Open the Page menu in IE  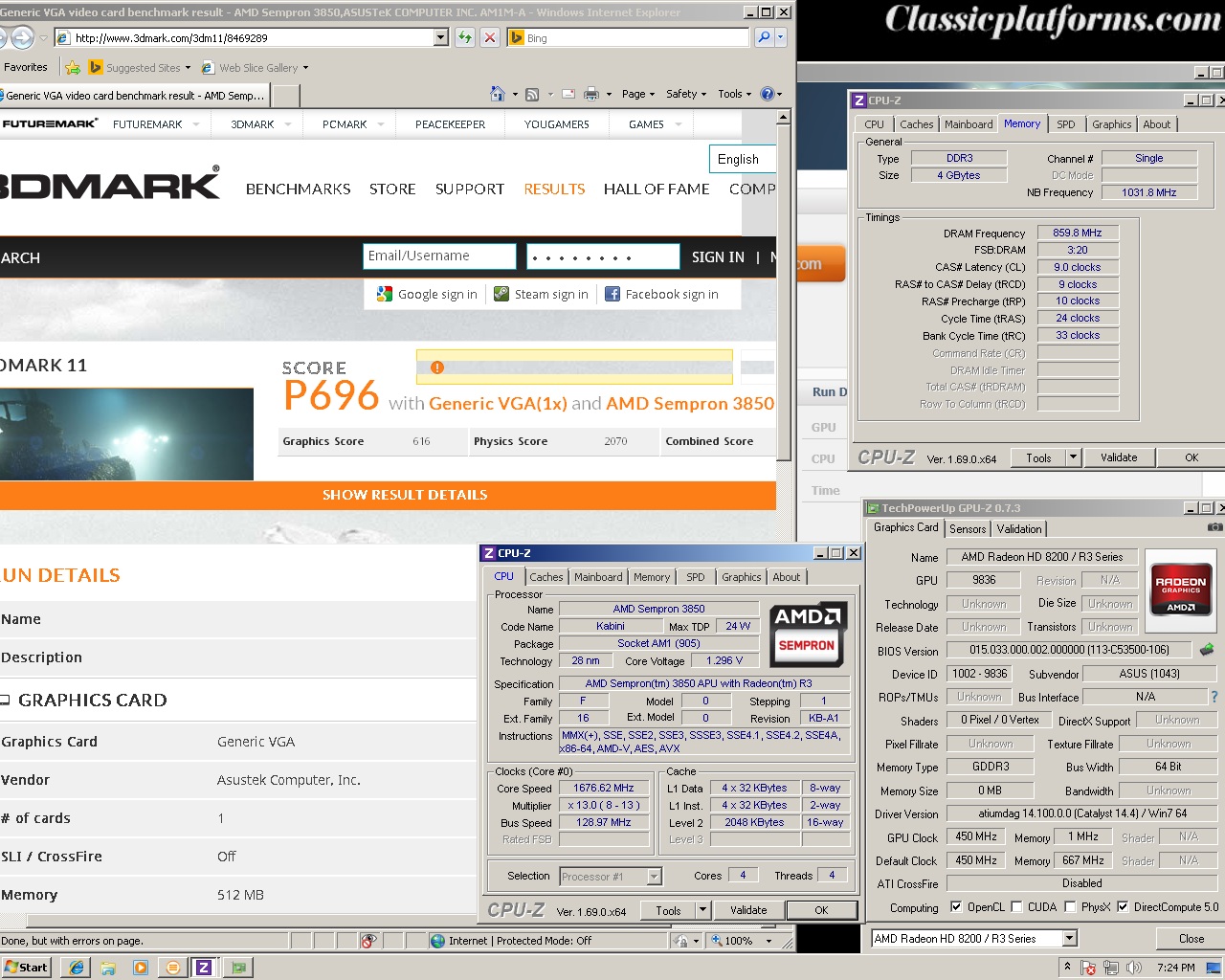coord(638,94)
